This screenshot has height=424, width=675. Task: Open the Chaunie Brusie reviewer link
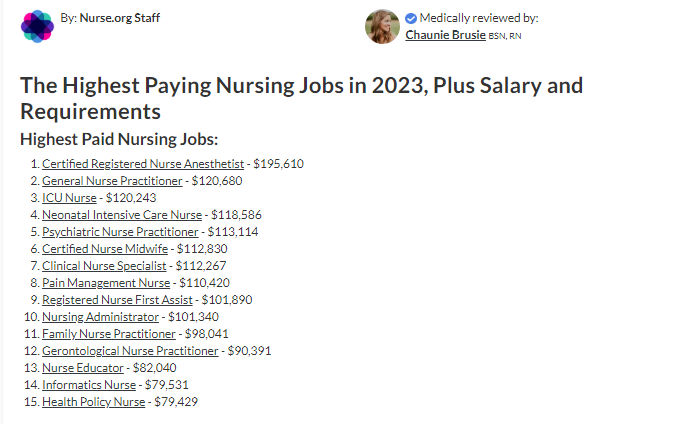[x=446, y=35]
